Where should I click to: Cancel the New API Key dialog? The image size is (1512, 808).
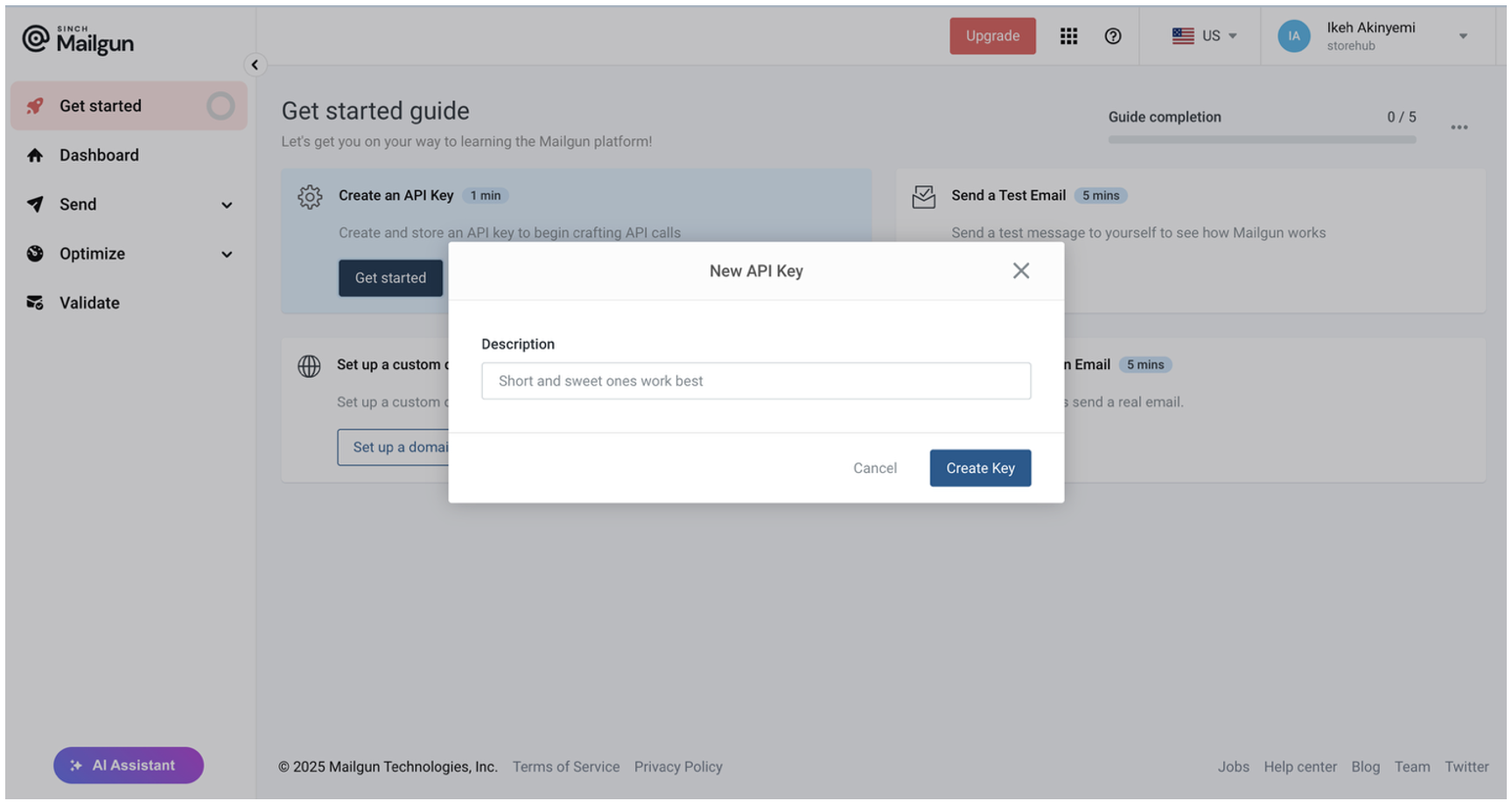(875, 468)
